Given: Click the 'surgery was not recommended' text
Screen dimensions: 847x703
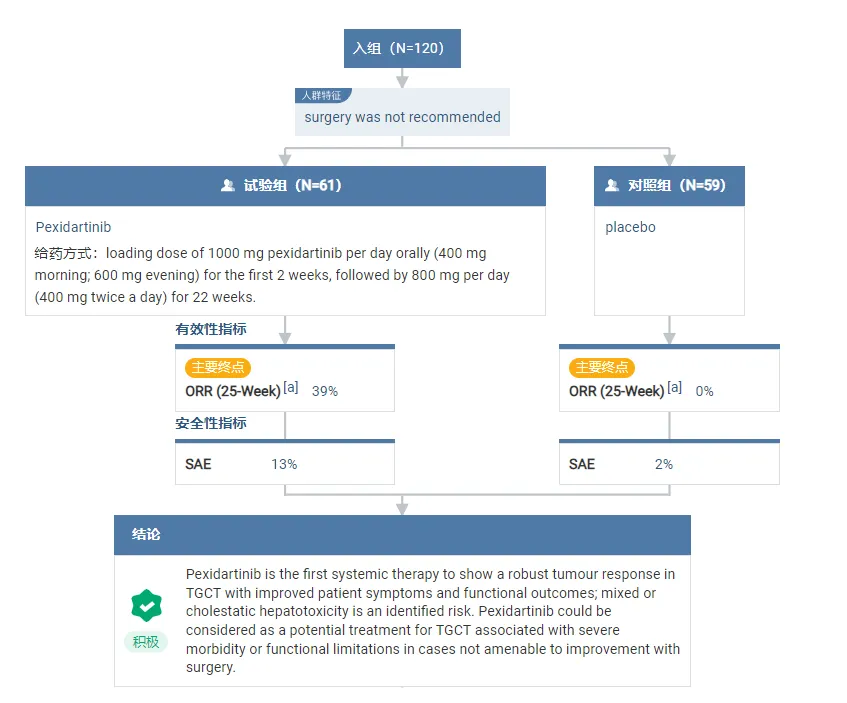Looking at the screenshot, I should [x=402, y=117].
